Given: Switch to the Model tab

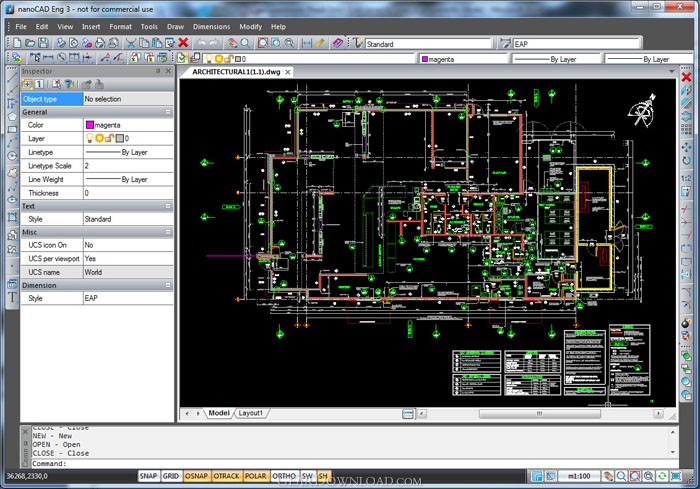Looking at the screenshot, I should (219, 413).
